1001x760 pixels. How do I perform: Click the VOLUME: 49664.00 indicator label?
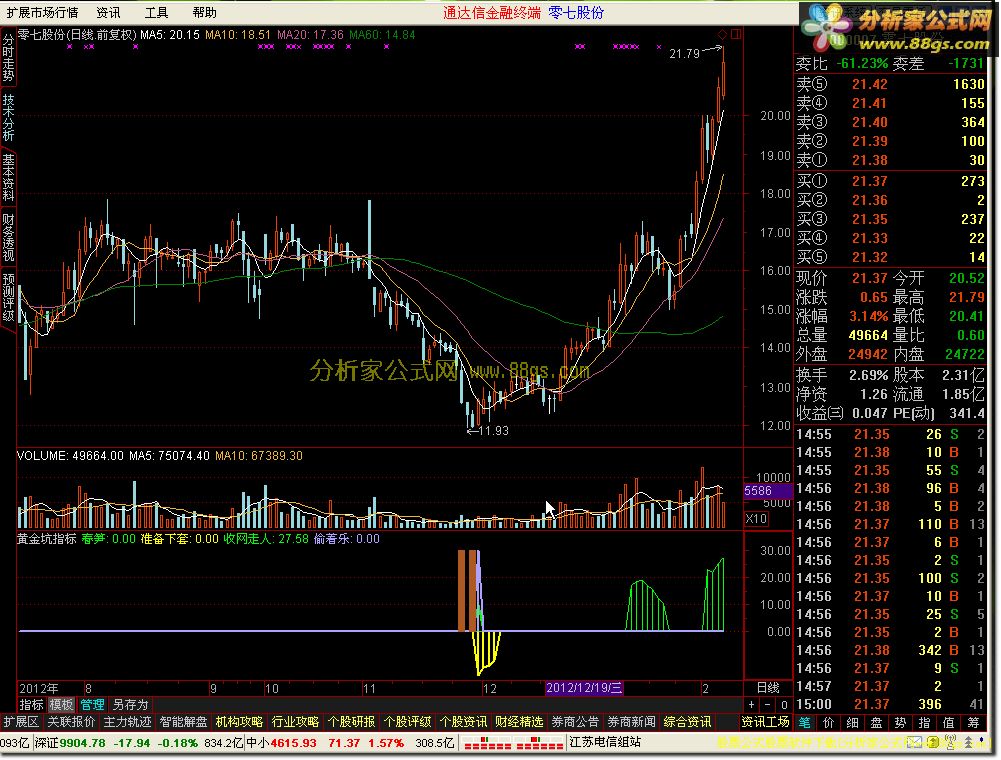pos(70,455)
